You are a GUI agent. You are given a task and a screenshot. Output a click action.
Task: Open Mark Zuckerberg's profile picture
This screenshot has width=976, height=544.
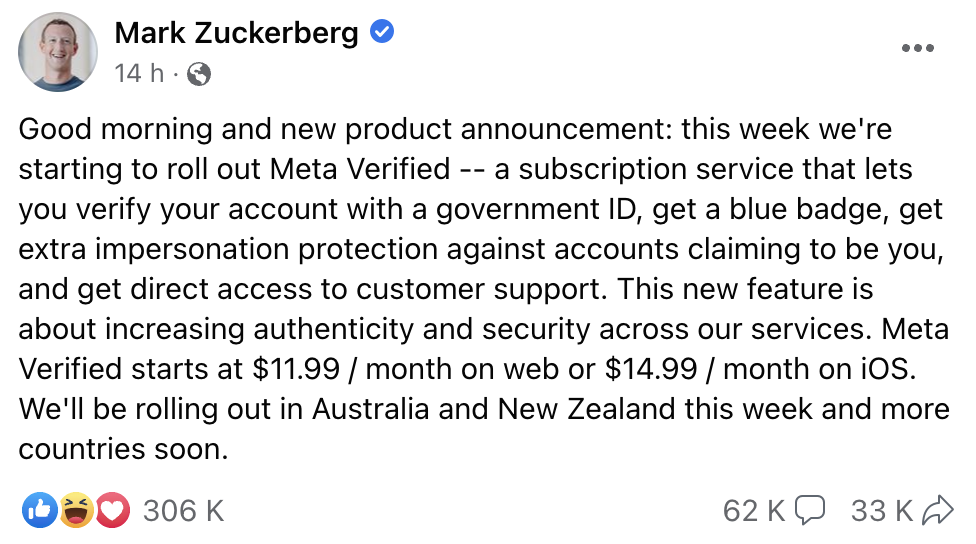pos(59,52)
